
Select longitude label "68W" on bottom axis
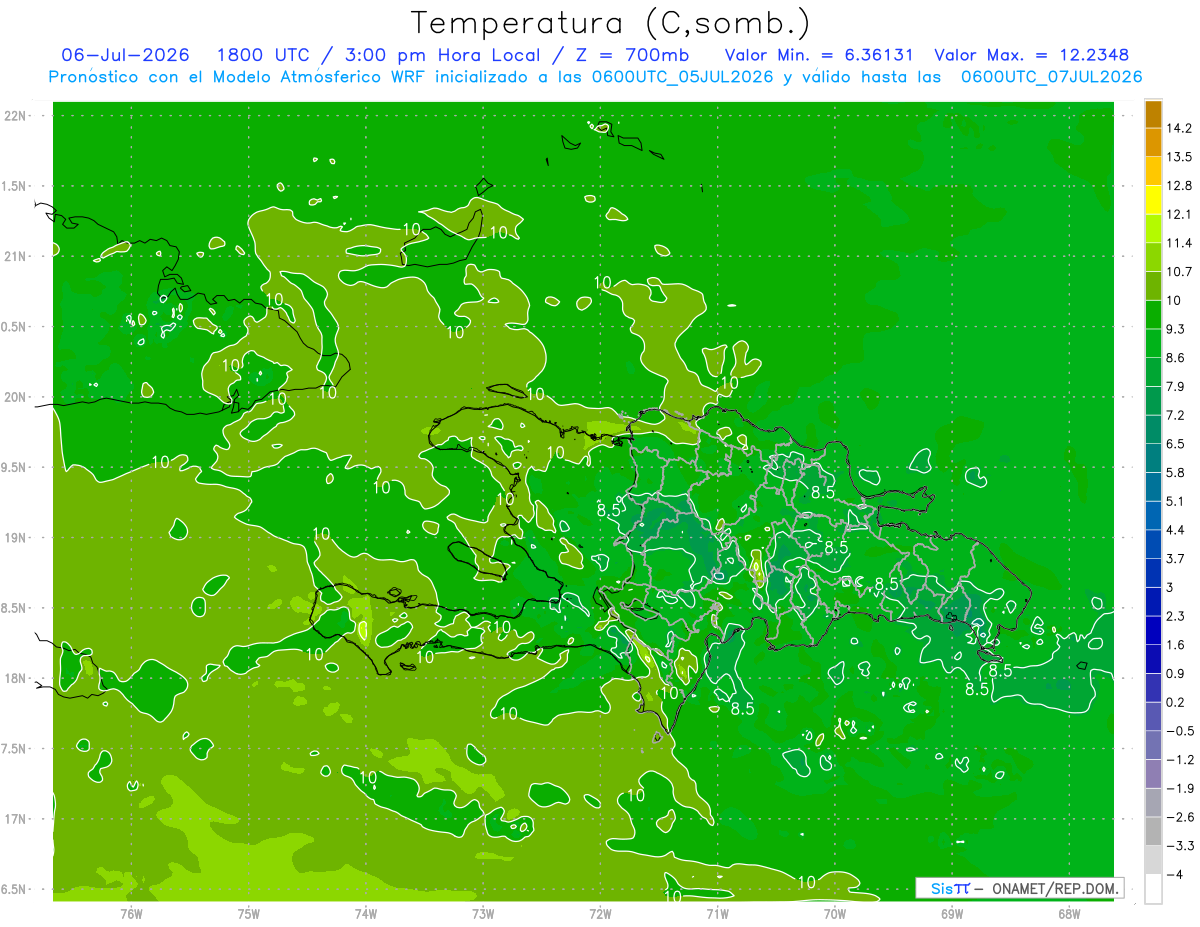click(x=1069, y=913)
